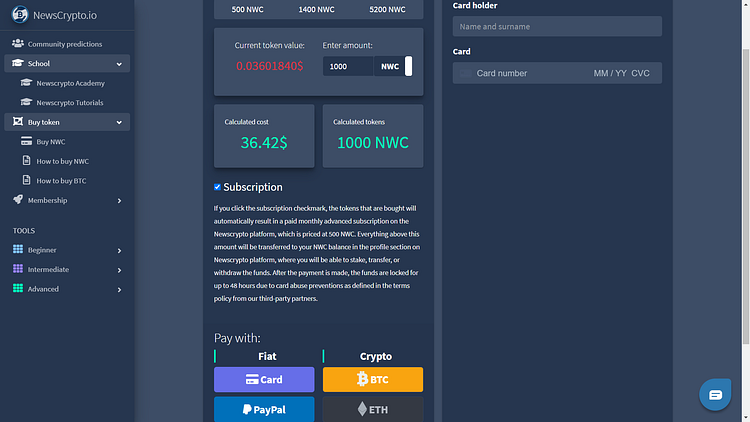Expand the Advanced tools arrow

tap(120, 289)
